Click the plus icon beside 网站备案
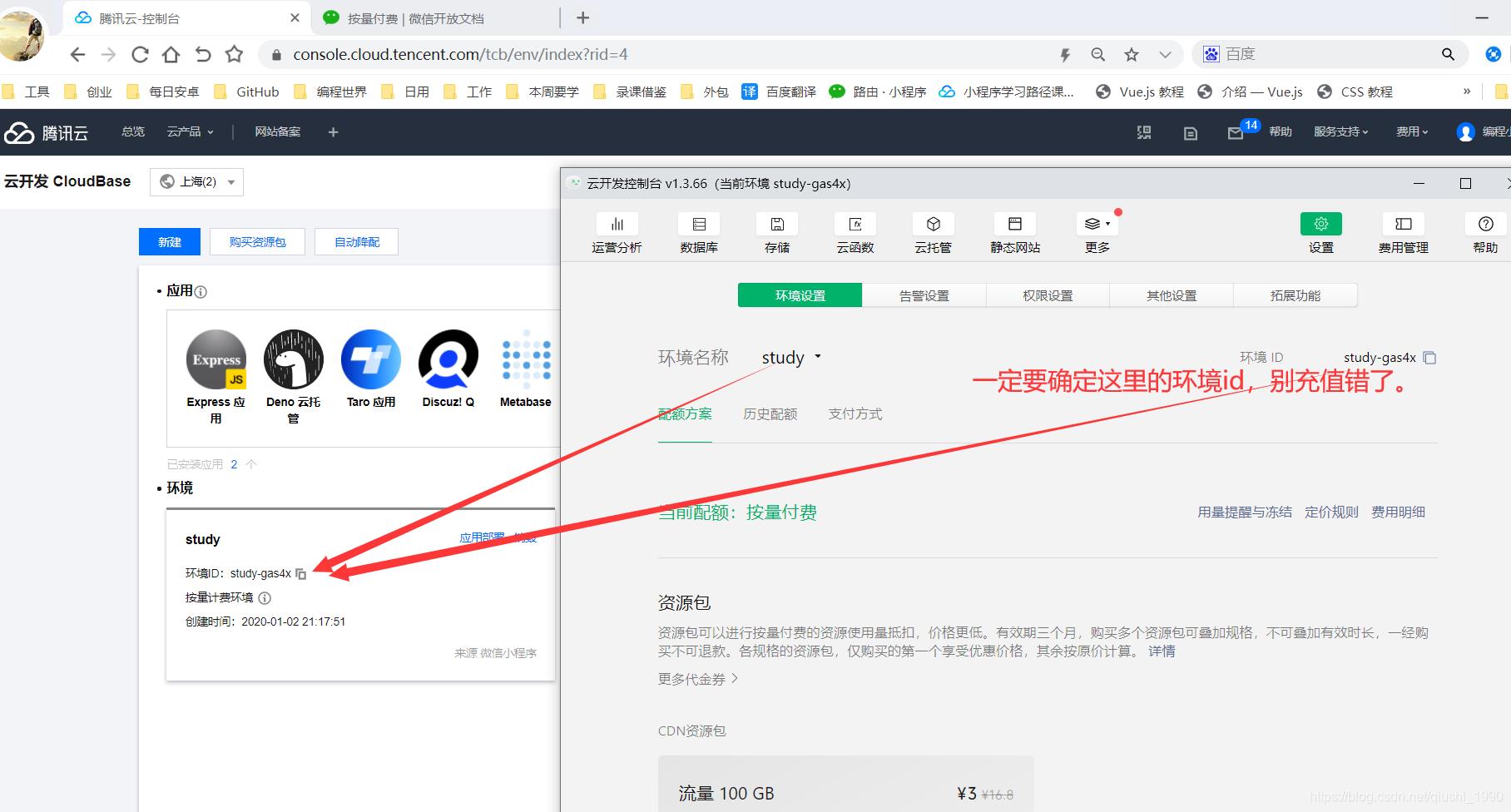Viewport: 1511px width, 812px height. click(x=333, y=132)
